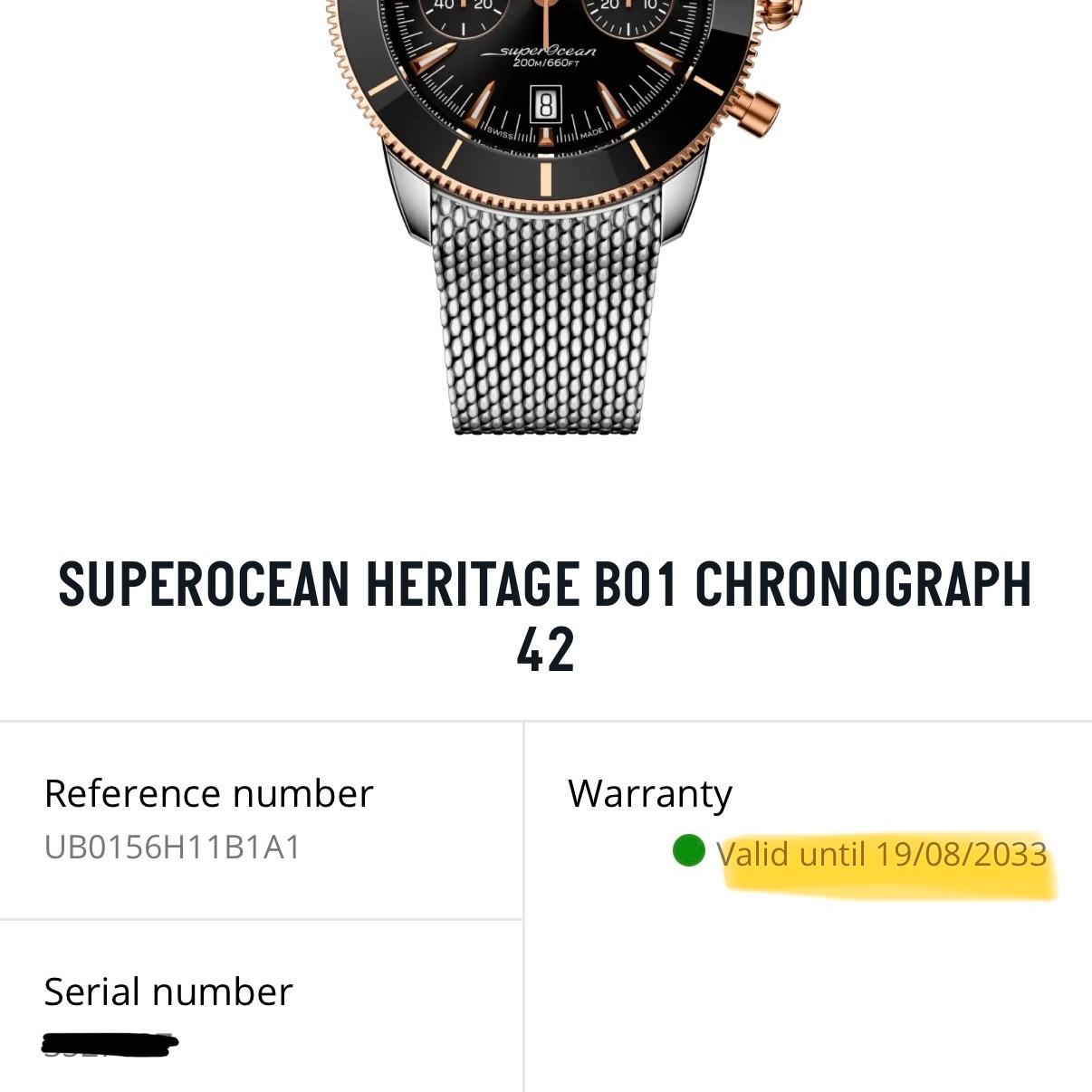Image resolution: width=1092 pixels, height=1092 pixels.
Task: Click the Serial number label
Action: coord(168,991)
